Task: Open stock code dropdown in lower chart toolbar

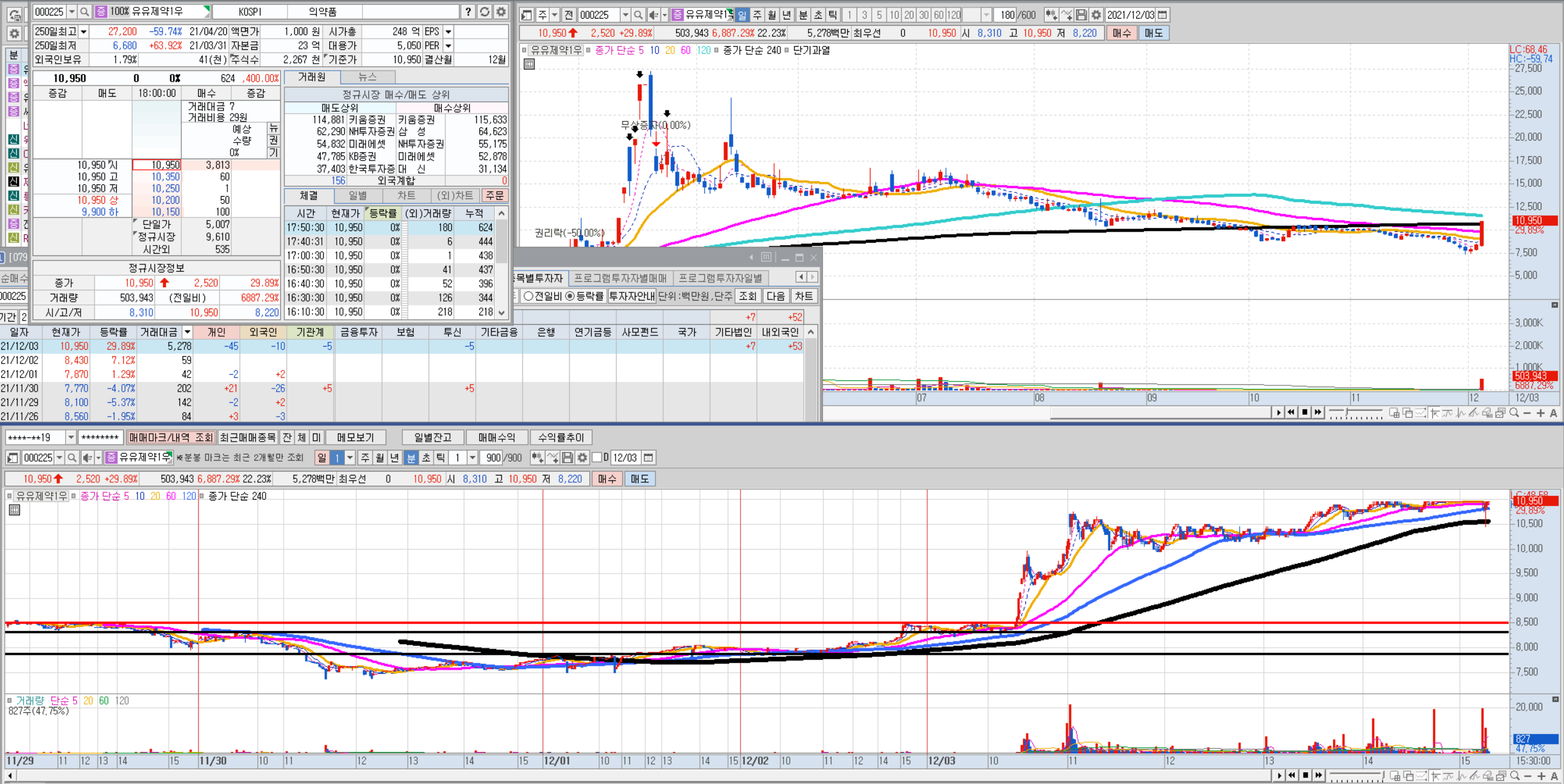Action: [x=59, y=458]
